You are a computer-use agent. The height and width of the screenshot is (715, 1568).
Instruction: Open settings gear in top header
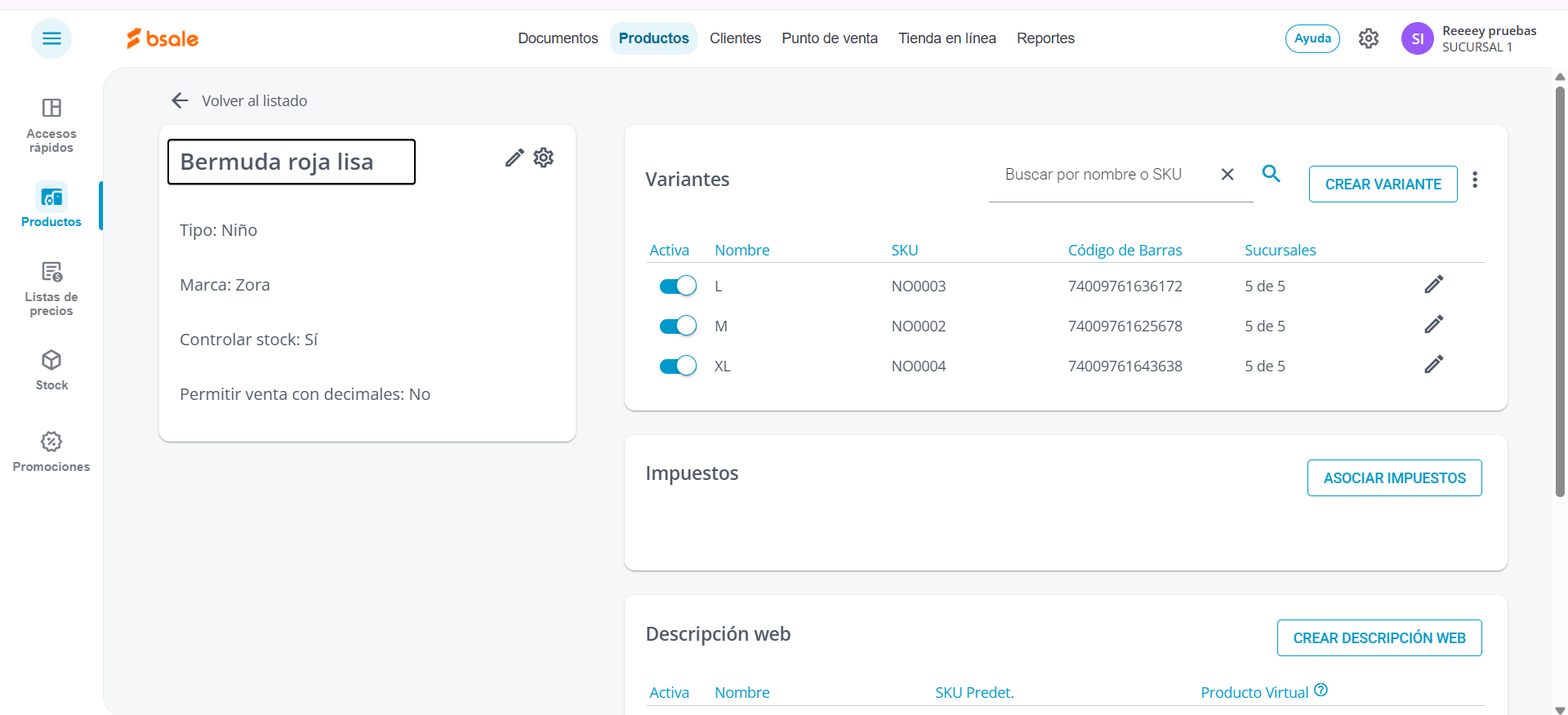pos(1369,38)
